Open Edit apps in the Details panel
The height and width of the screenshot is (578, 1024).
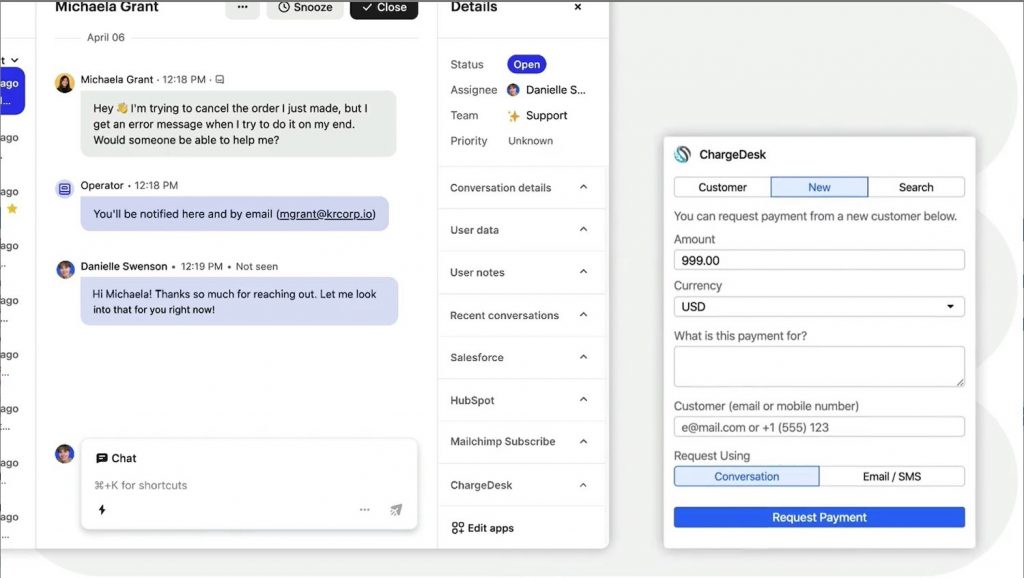point(489,528)
